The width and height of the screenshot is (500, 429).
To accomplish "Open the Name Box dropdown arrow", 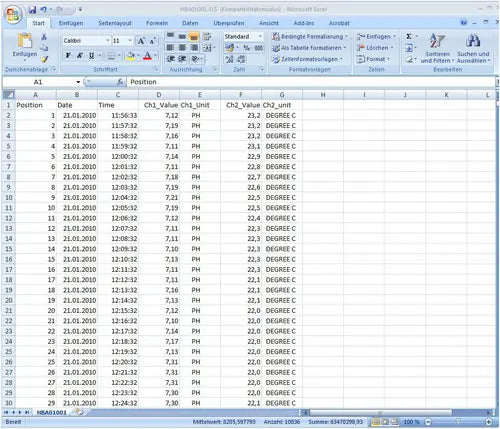I will [x=78, y=82].
